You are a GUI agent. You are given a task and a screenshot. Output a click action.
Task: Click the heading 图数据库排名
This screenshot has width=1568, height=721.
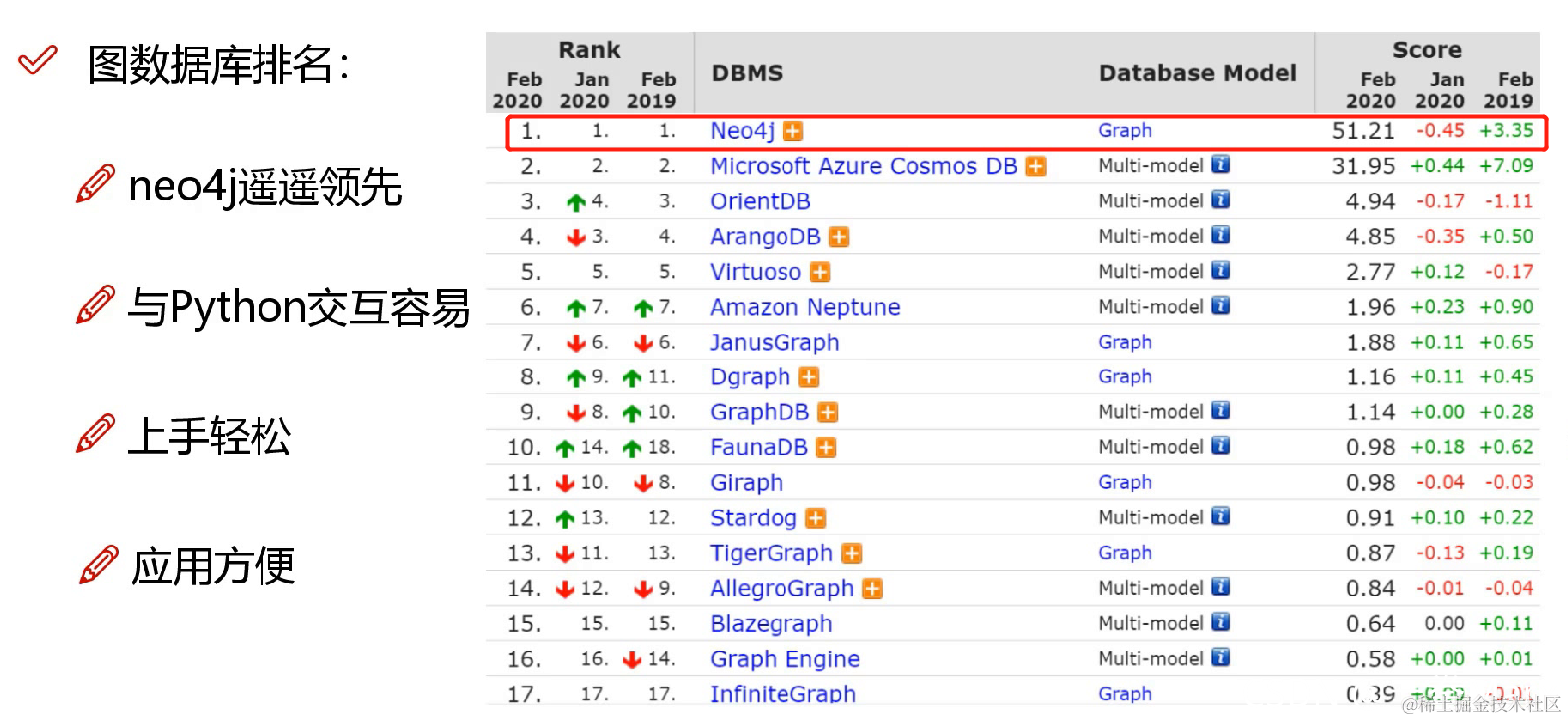(219, 65)
